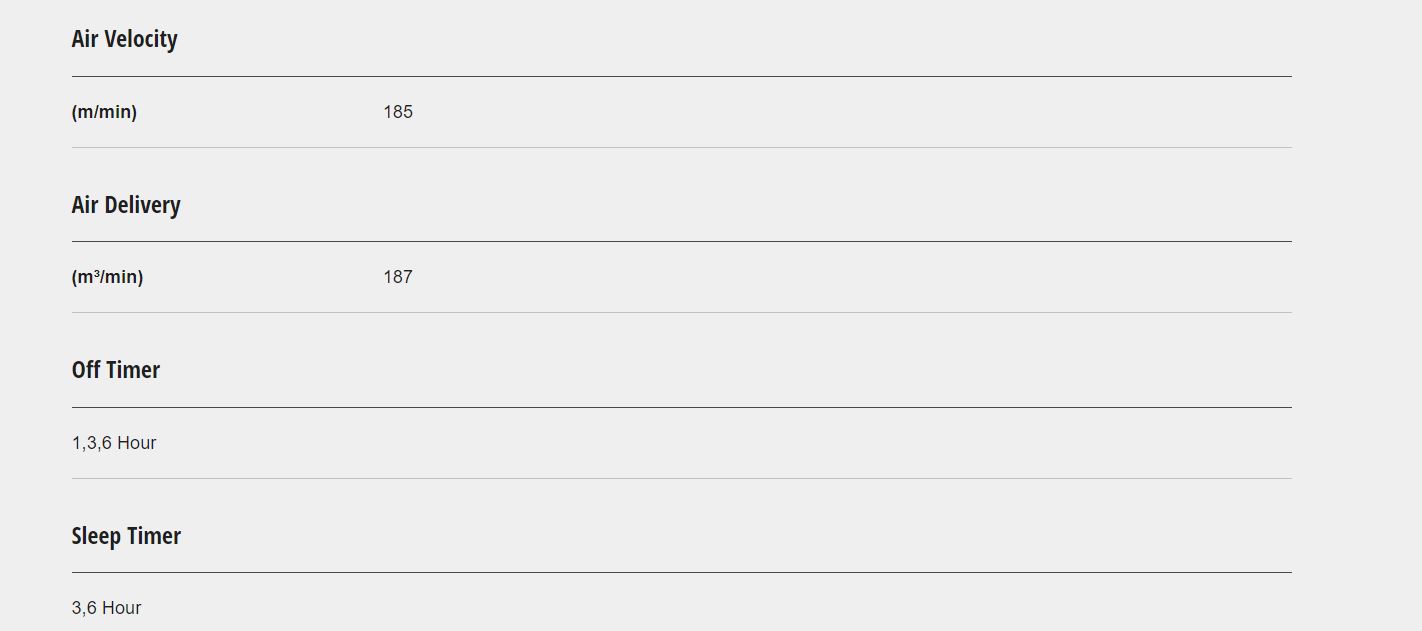Click the word Velocity in the first heading

coord(141,39)
